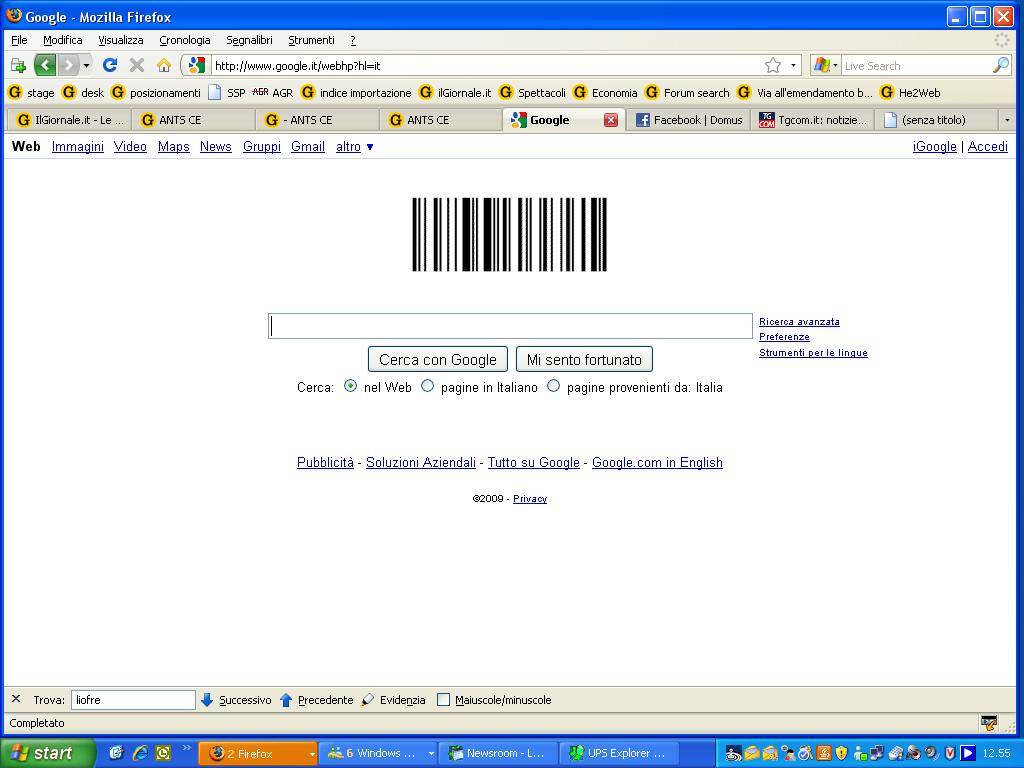Go to Home via house icon
This screenshot has width=1024, height=768.
[163, 65]
